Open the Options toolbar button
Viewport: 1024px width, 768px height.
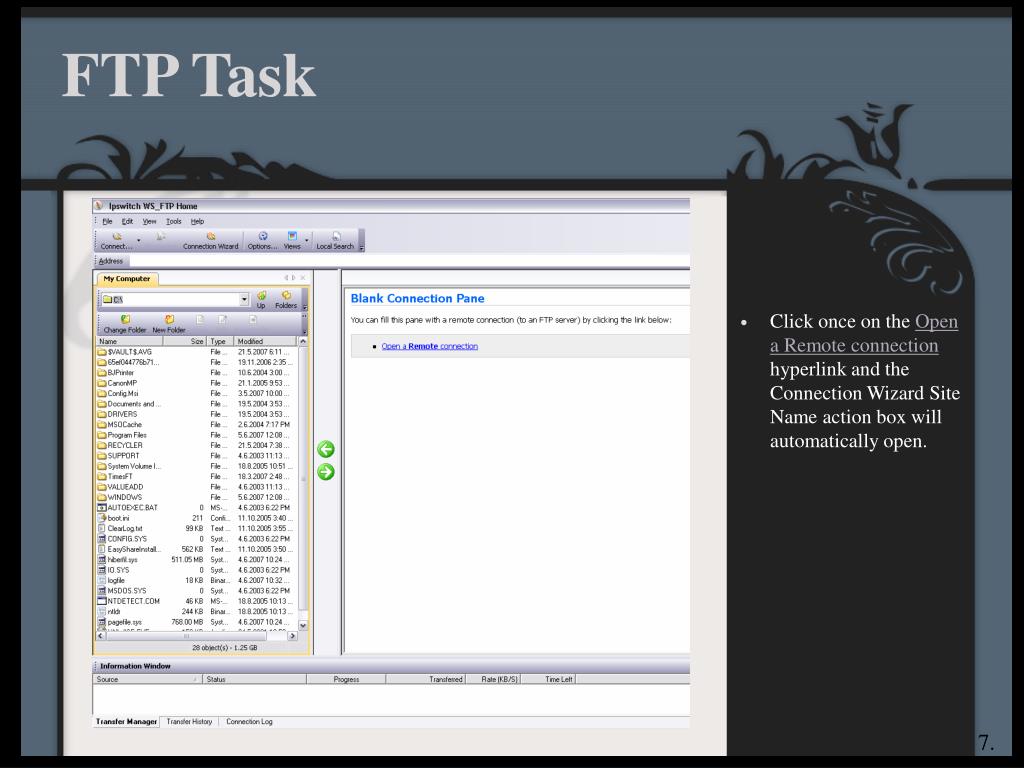[x=263, y=241]
